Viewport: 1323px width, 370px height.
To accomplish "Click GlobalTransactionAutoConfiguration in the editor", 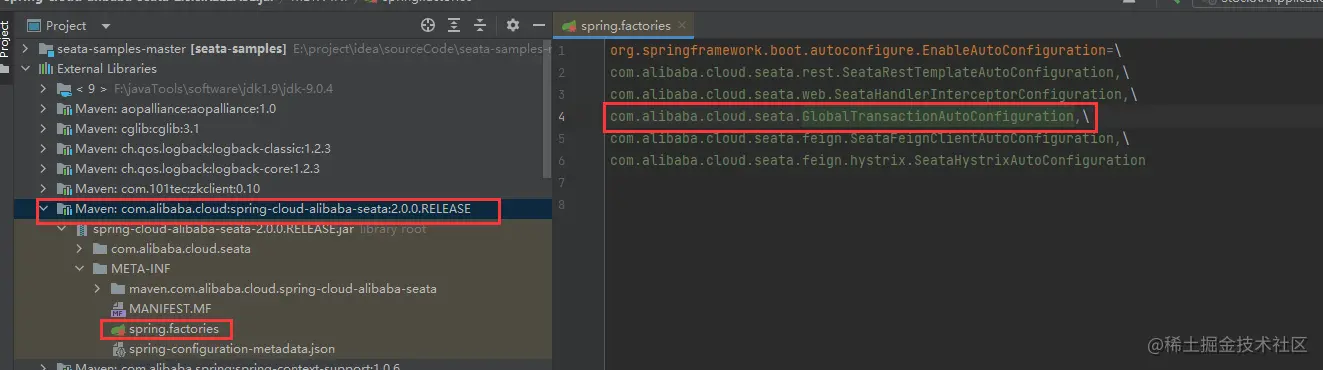I will coord(937,116).
